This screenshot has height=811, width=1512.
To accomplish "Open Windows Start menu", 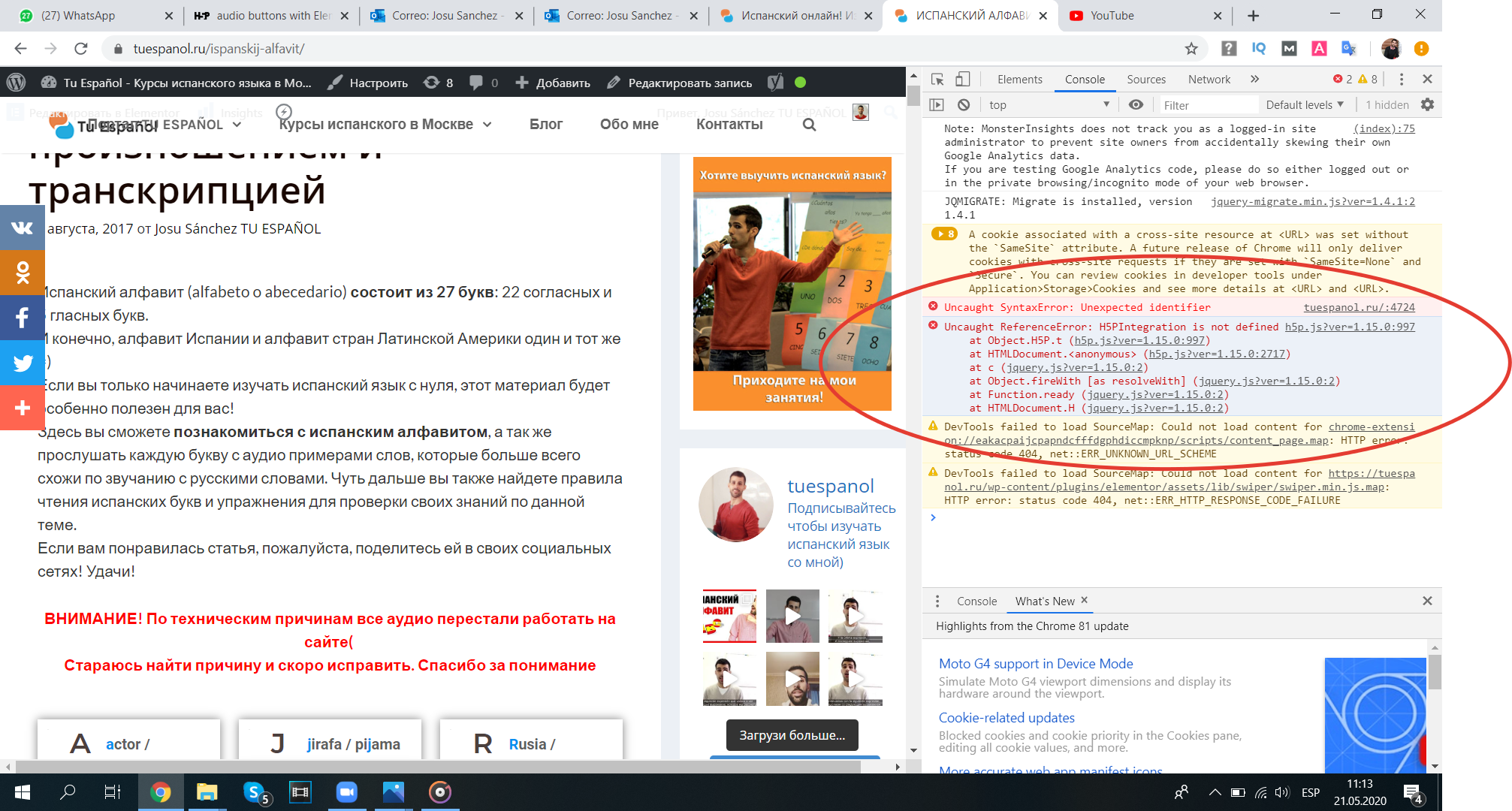I will (x=23, y=792).
